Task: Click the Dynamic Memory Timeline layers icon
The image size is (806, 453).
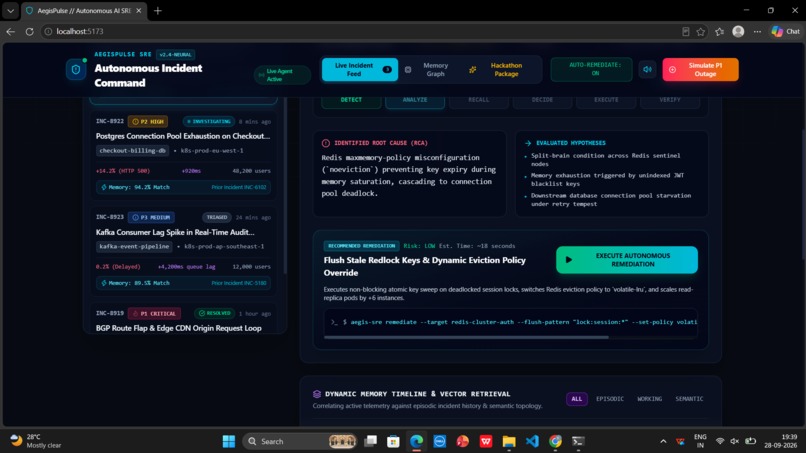Action: (317, 394)
